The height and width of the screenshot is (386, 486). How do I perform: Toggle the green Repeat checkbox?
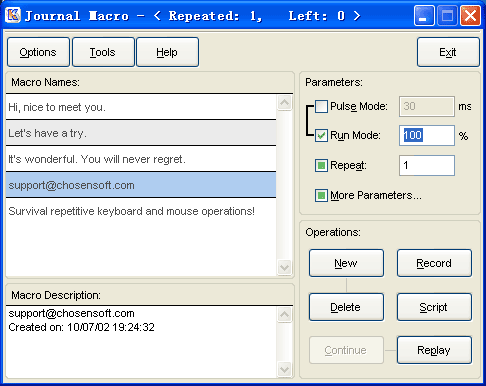[321, 165]
